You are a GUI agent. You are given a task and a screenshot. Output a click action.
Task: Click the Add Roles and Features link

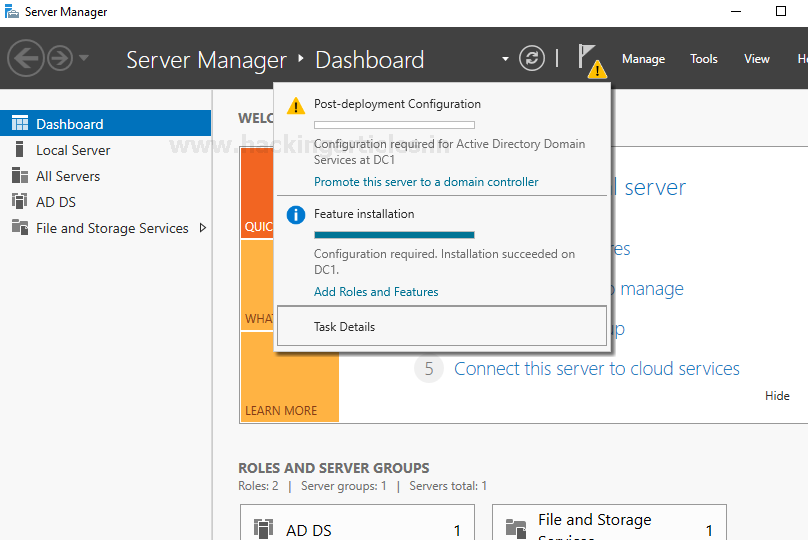[376, 292]
